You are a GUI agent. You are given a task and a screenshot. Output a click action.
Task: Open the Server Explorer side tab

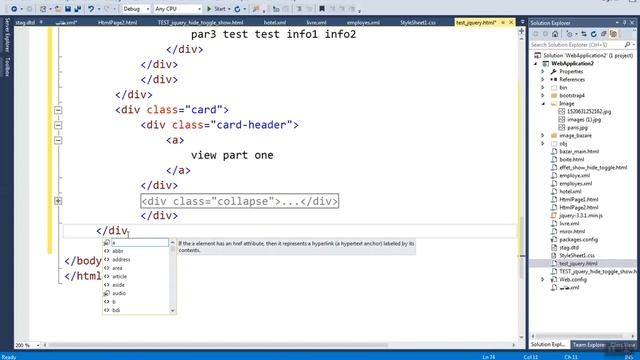[x=7, y=35]
